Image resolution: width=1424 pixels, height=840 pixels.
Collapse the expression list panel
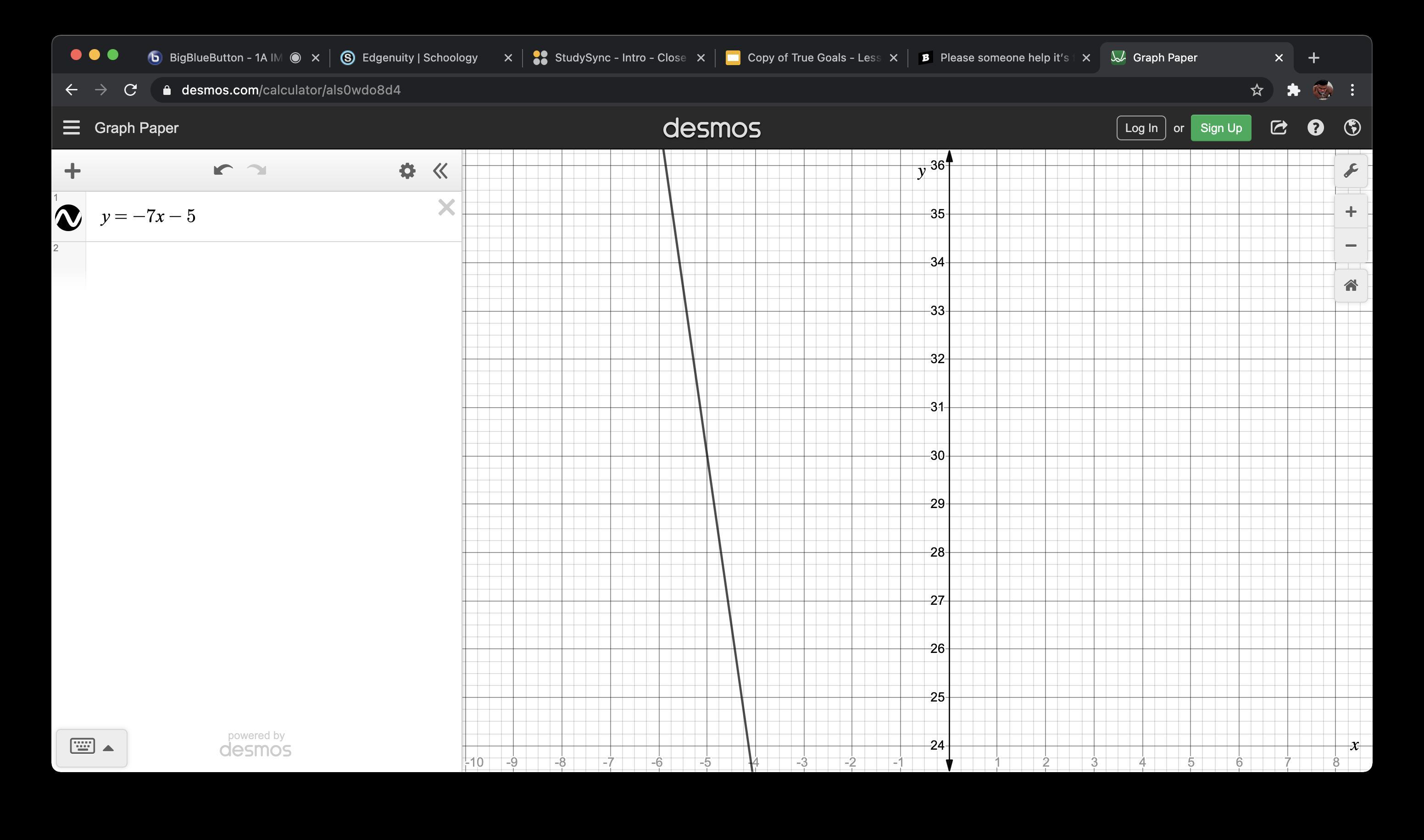[x=440, y=171]
